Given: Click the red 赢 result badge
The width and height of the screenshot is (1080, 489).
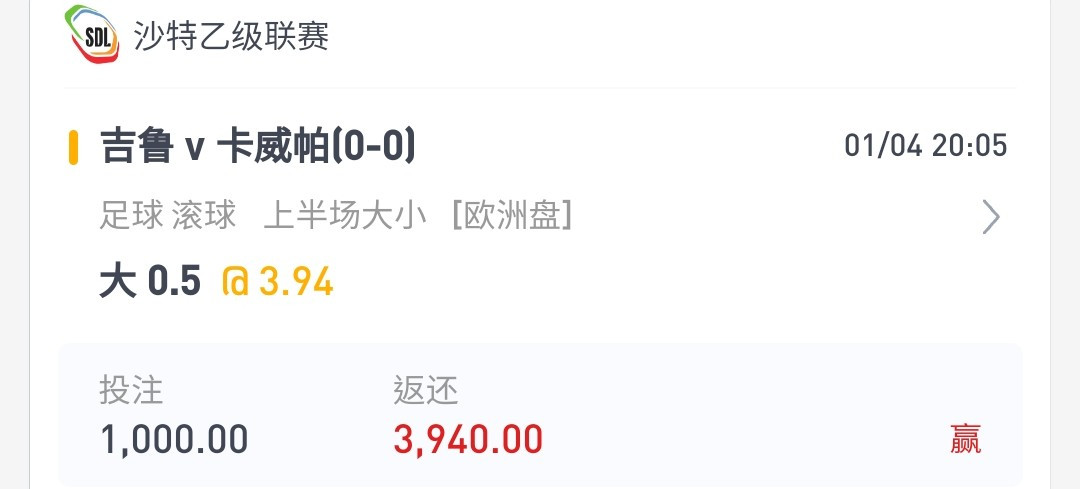Looking at the screenshot, I should point(966,439).
